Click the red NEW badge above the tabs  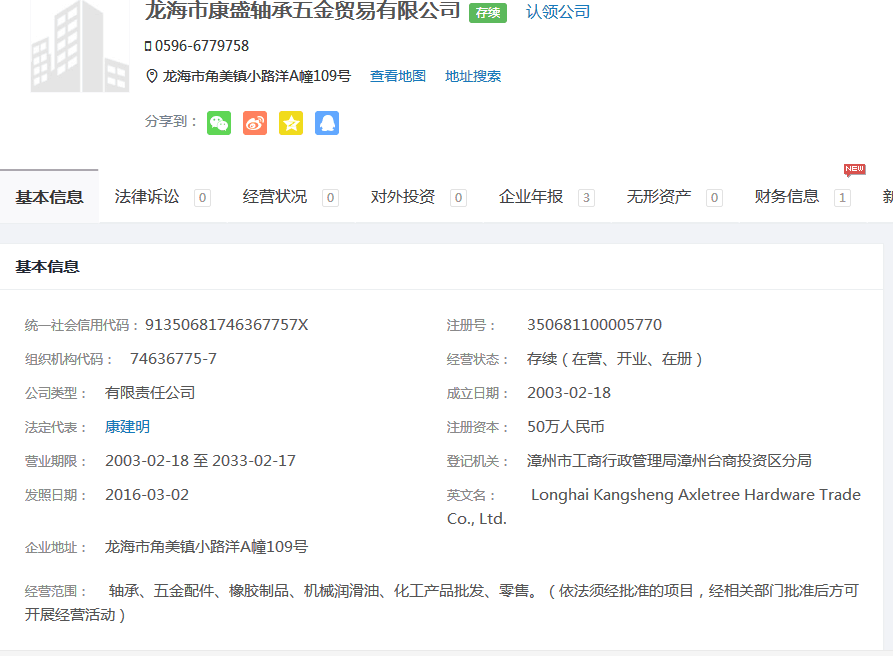pyautogui.click(x=854, y=169)
